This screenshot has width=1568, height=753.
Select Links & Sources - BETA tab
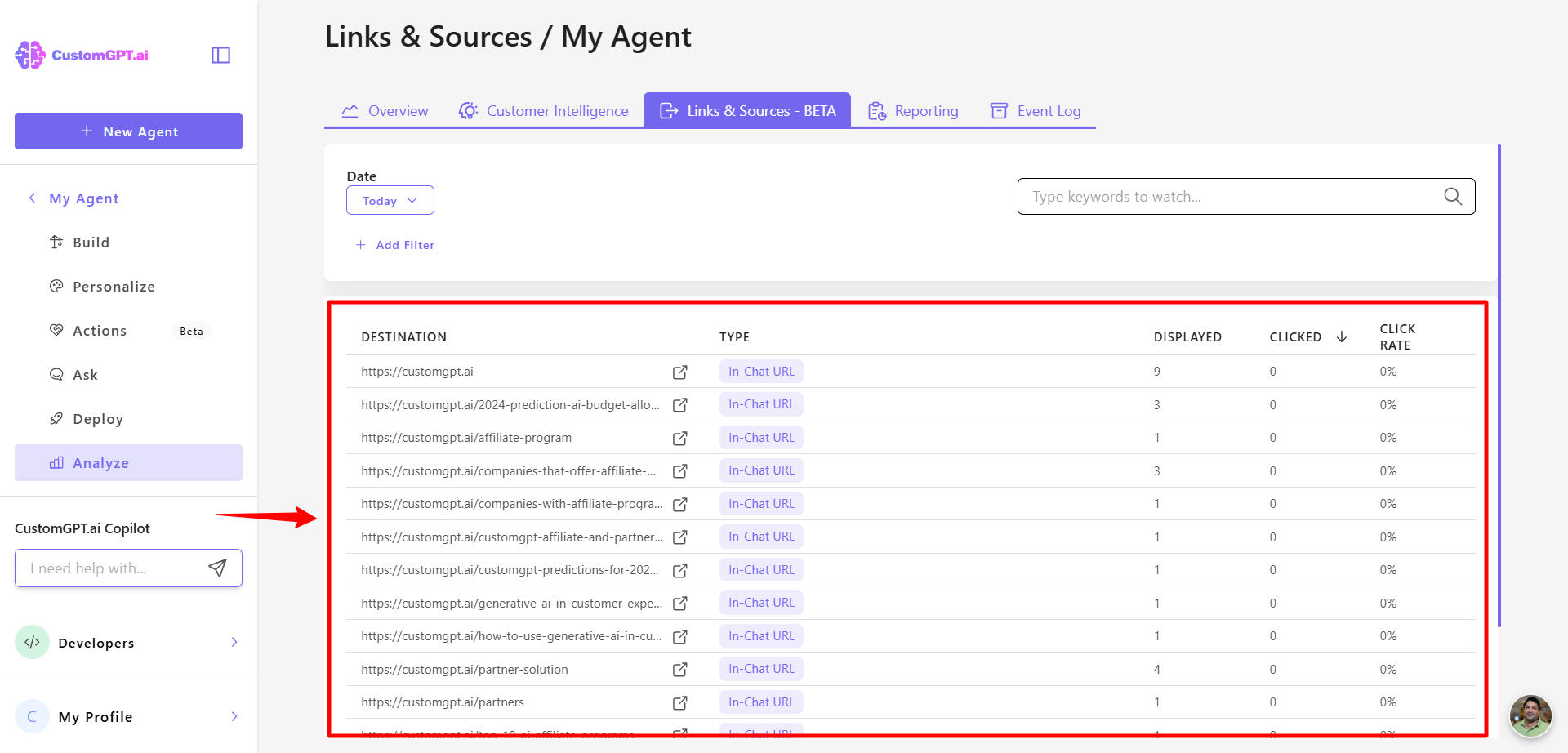point(747,110)
